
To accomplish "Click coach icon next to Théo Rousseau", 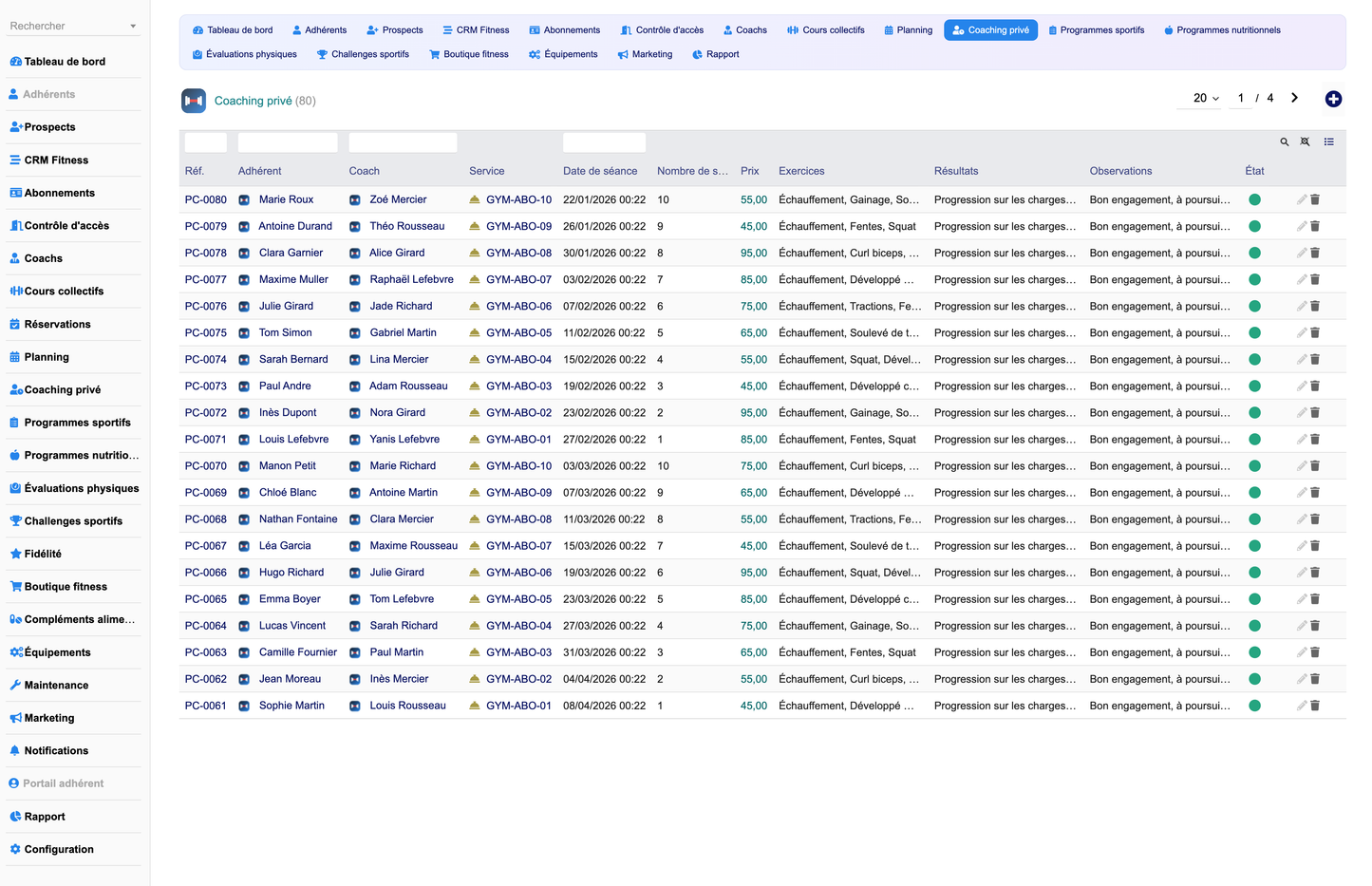I will click(x=355, y=226).
